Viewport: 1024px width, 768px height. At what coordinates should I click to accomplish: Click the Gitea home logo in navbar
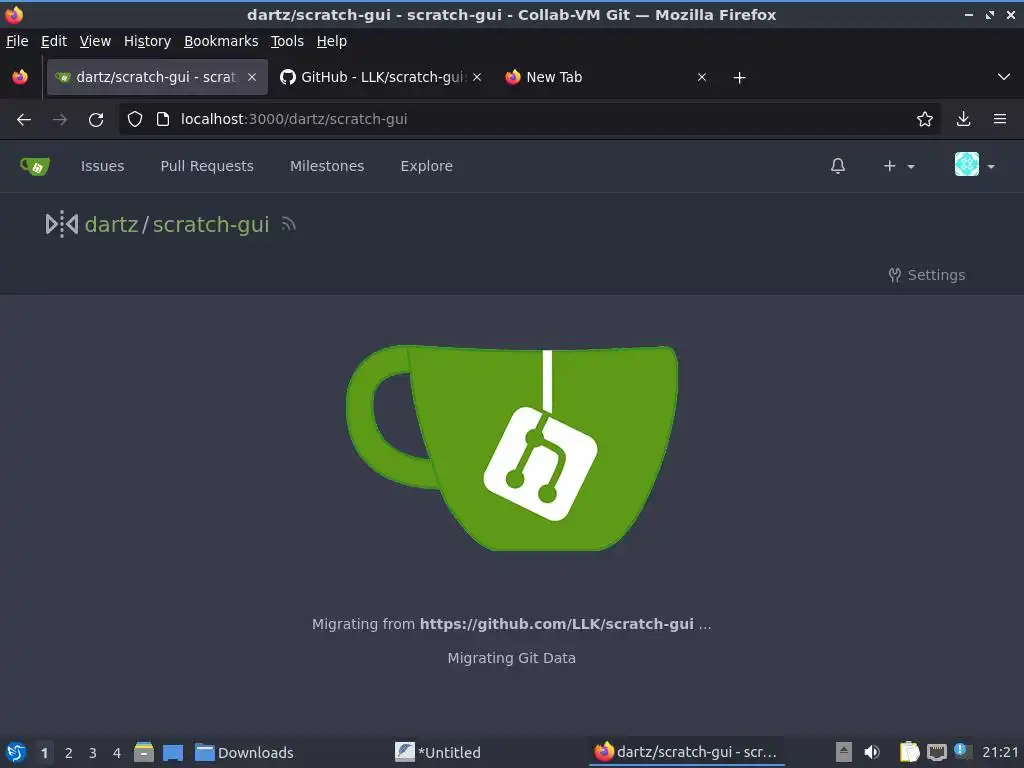click(x=35, y=167)
